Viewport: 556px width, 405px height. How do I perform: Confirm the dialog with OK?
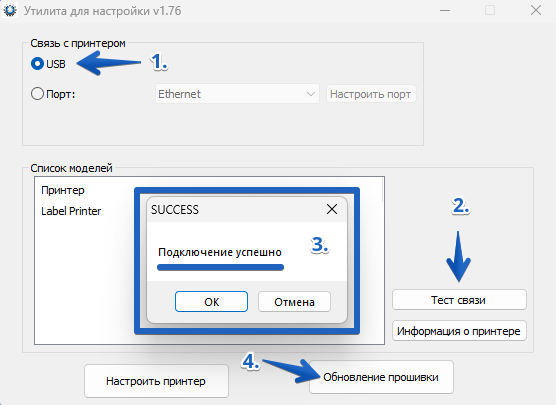click(x=211, y=302)
